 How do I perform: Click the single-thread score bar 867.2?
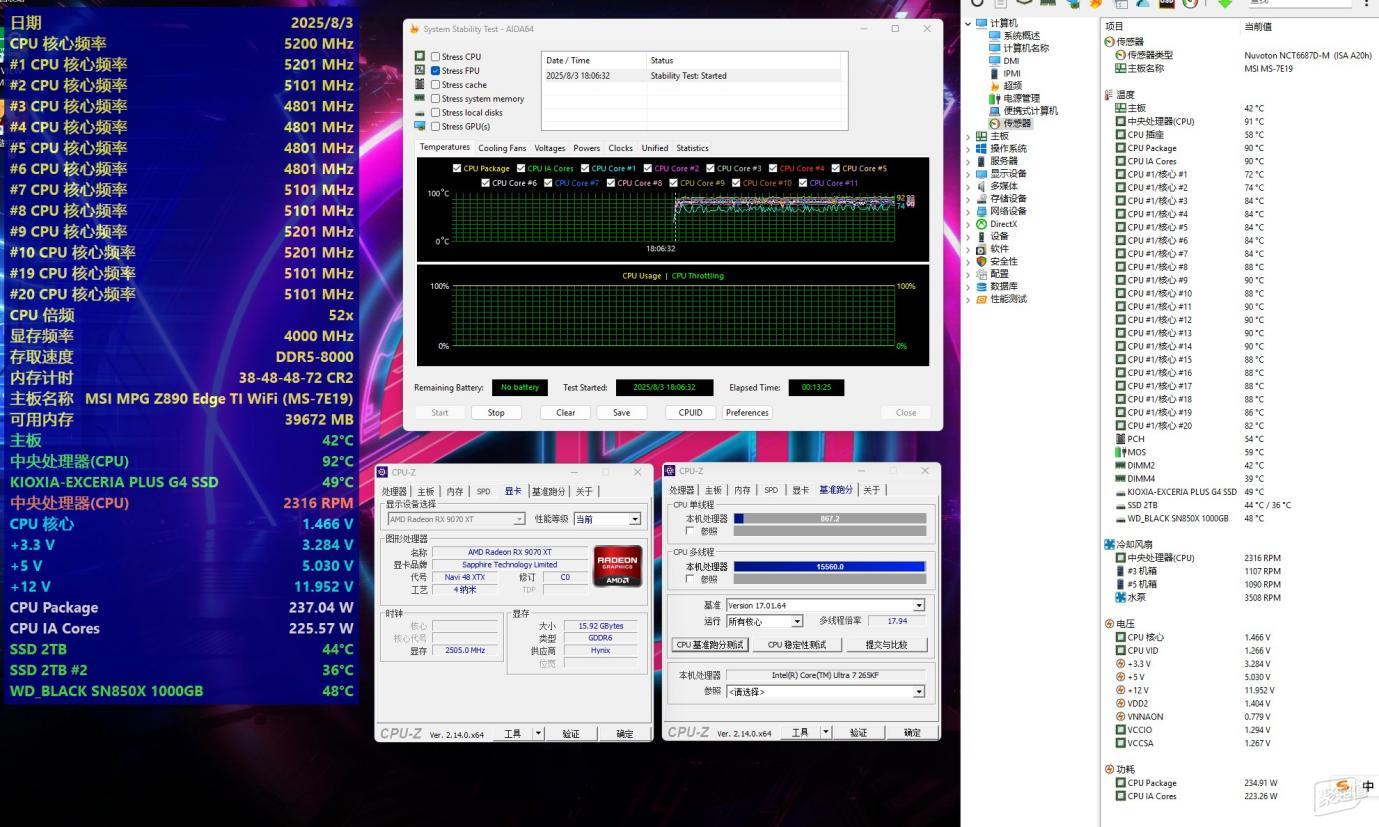click(x=830, y=519)
